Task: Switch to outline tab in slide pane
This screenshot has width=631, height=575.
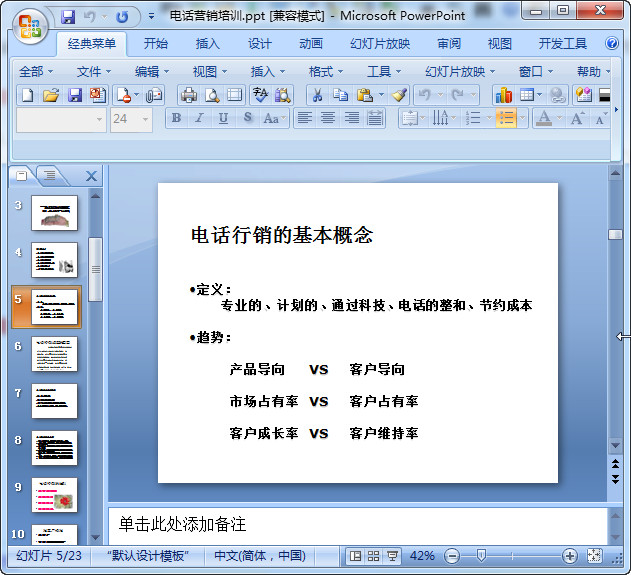Action: point(50,175)
